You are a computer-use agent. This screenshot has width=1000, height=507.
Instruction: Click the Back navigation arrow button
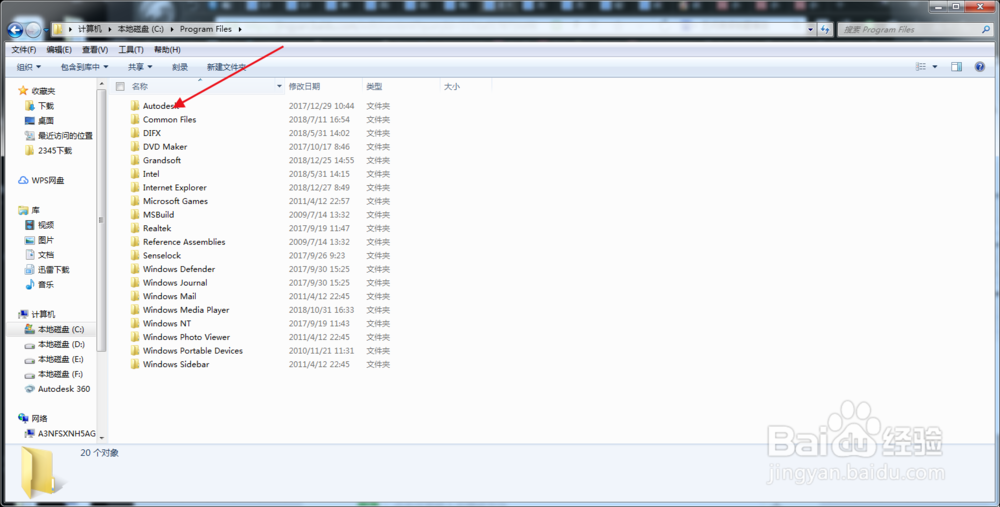point(15,29)
